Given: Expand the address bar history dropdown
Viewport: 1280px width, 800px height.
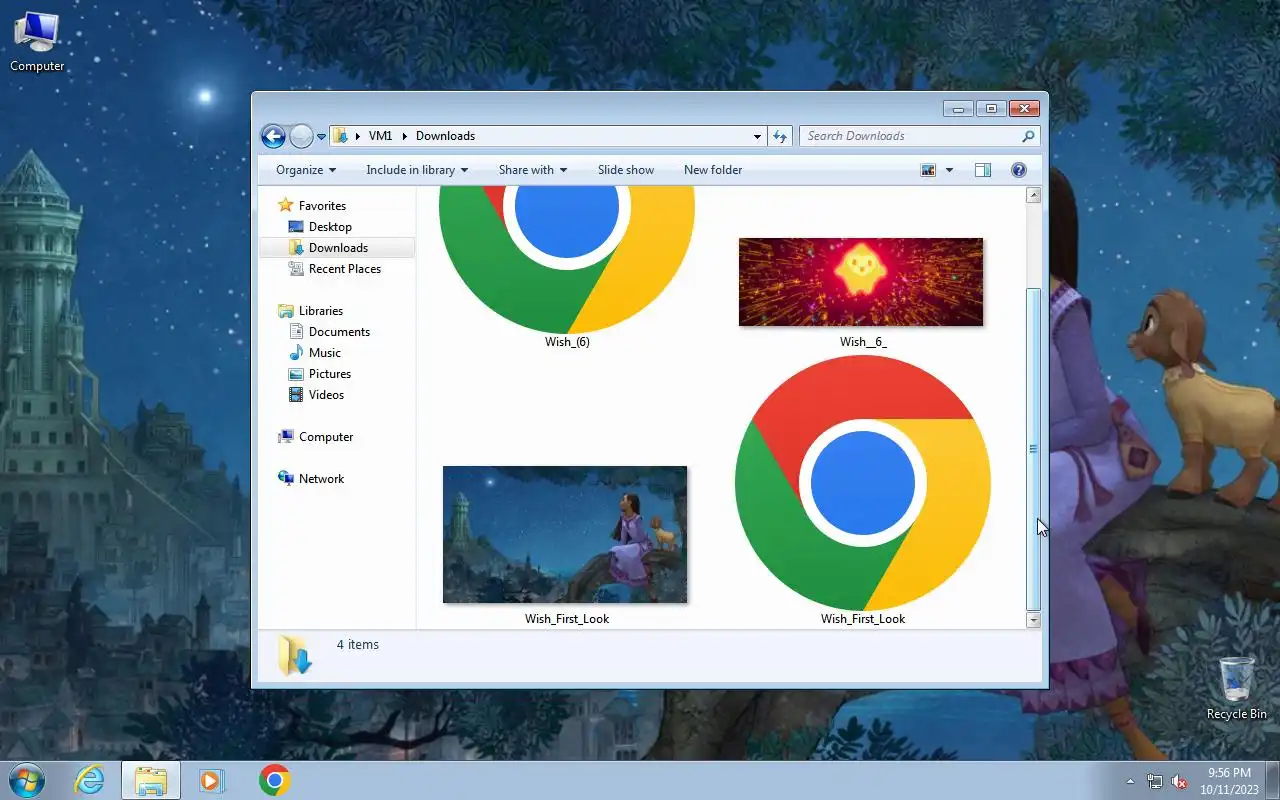Looking at the screenshot, I should click(x=757, y=136).
